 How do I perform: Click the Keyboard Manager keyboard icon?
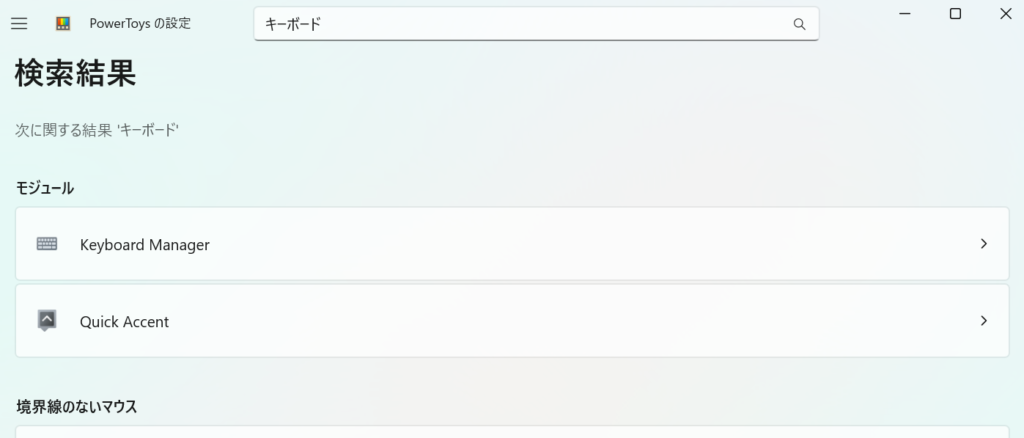pos(47,244)
